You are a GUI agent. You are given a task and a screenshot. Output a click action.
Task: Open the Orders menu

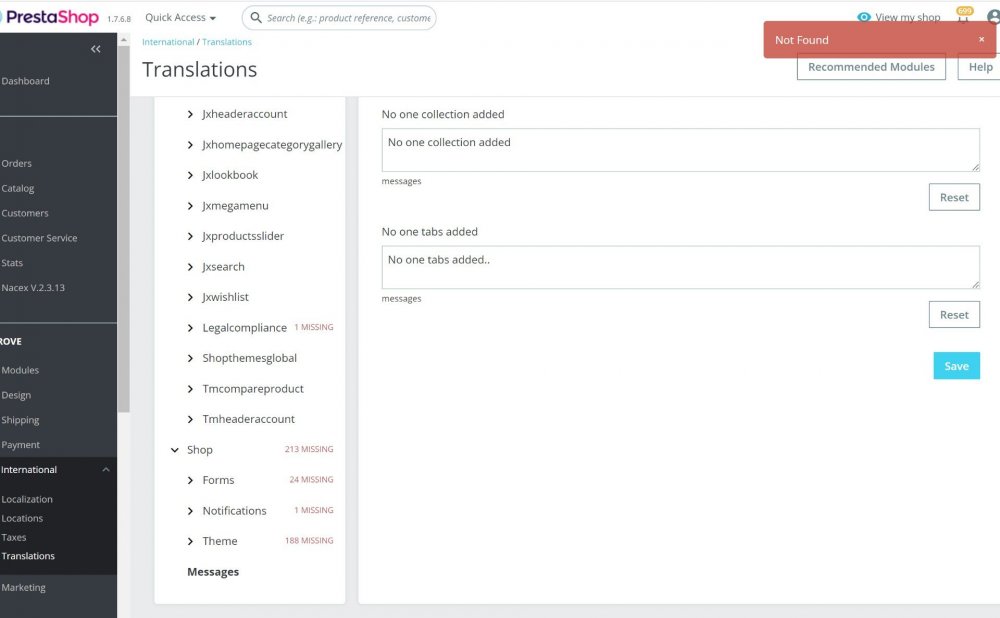point(17,163)
